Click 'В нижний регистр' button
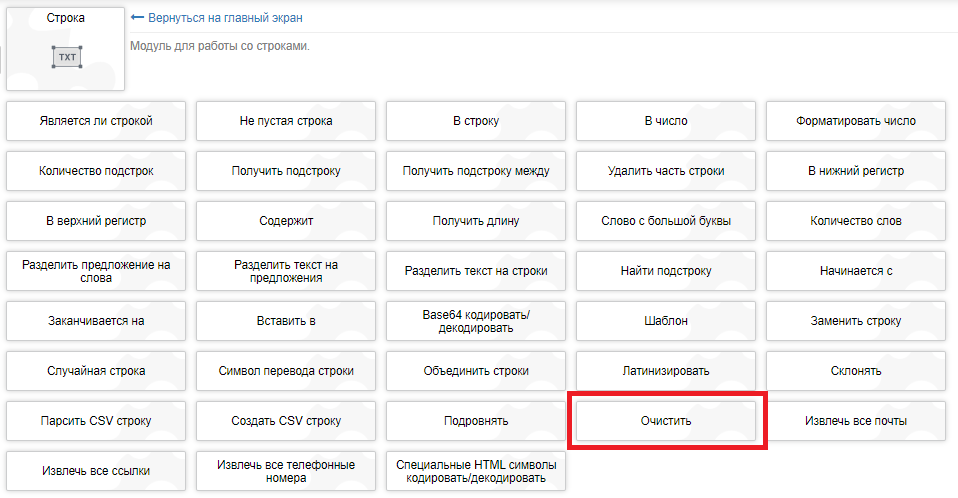958x498 pixels. (856, 171)
